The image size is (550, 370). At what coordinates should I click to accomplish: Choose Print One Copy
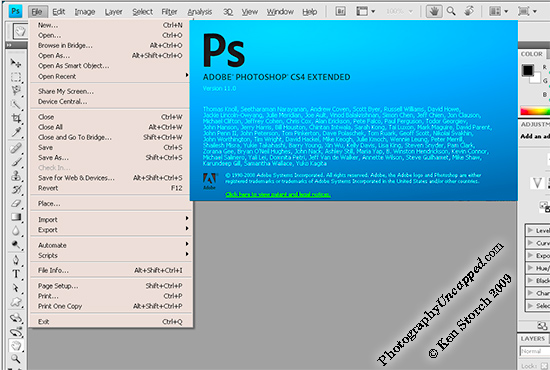(110, 306)
